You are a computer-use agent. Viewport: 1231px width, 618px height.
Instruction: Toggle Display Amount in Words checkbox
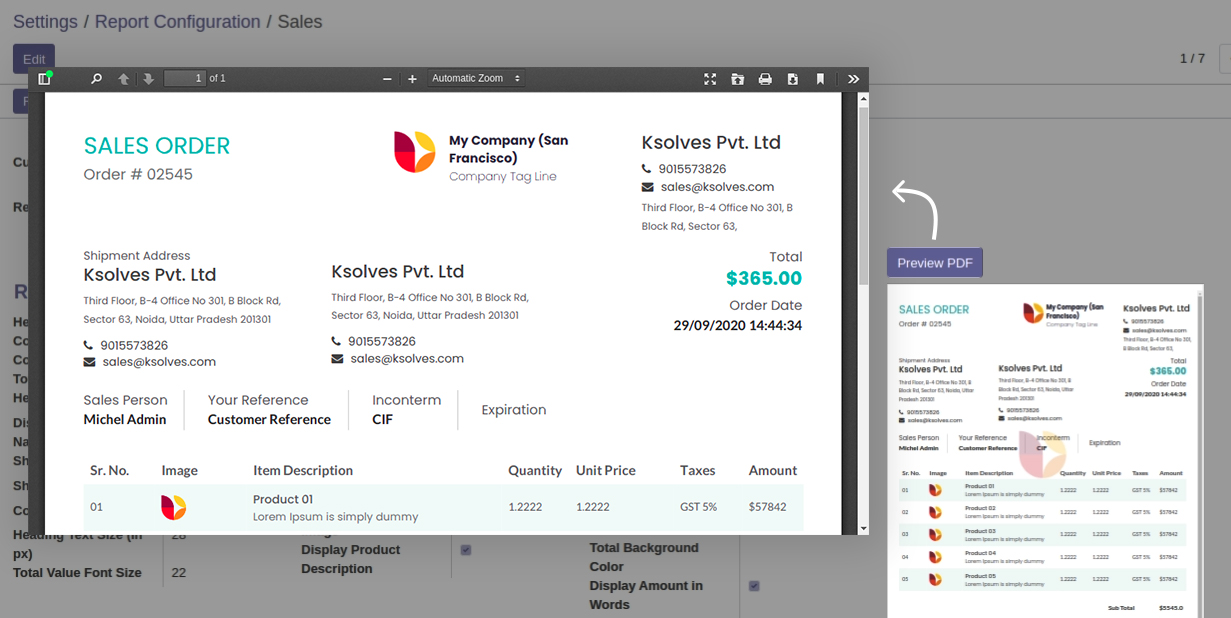pos(754,586)
